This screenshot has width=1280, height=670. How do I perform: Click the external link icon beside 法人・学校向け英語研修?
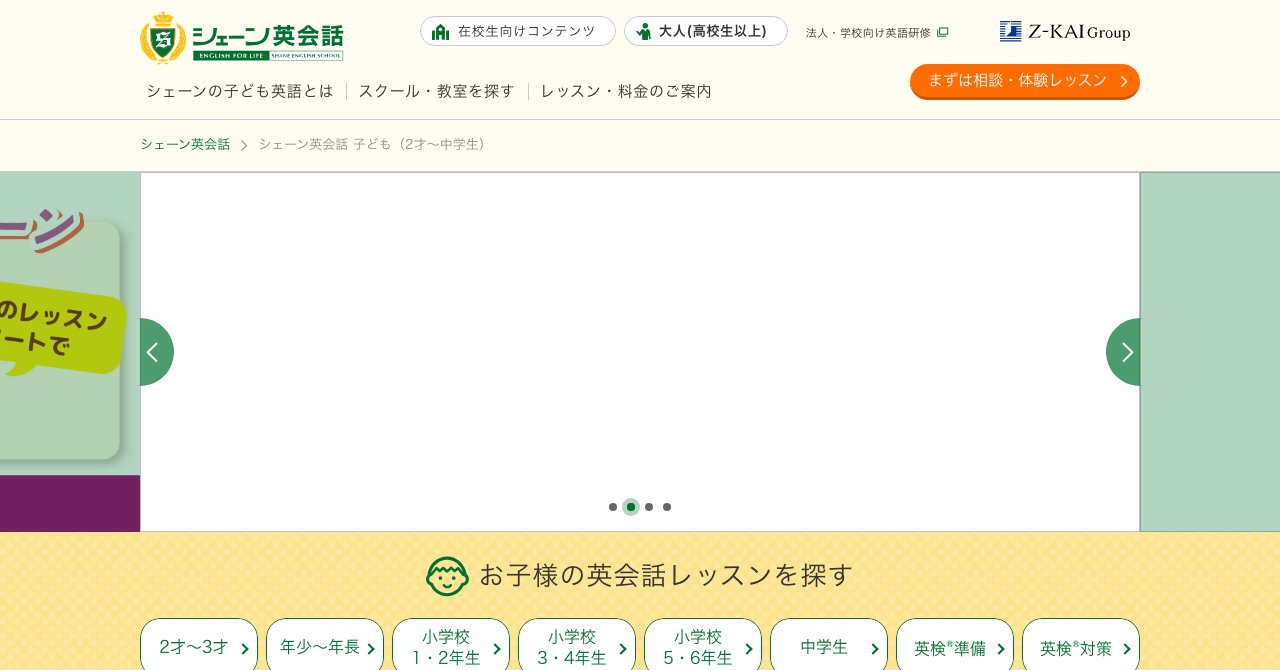942,32
